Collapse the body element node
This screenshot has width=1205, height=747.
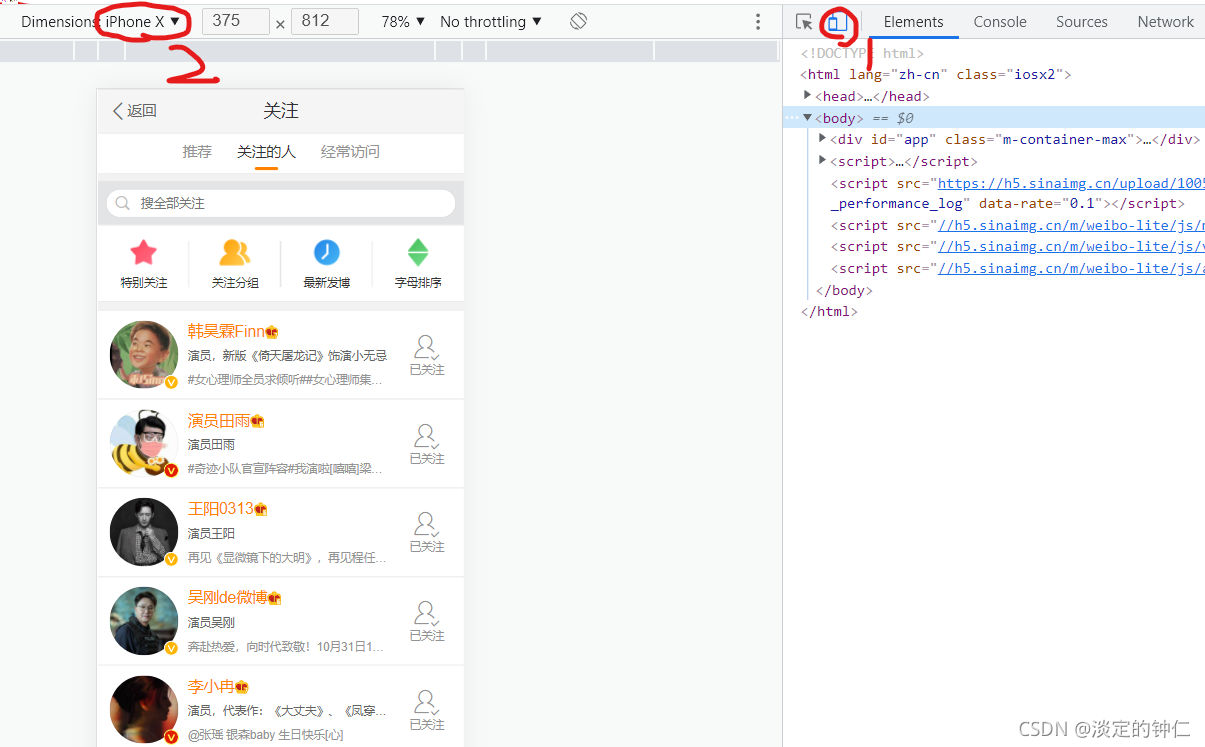808,117
